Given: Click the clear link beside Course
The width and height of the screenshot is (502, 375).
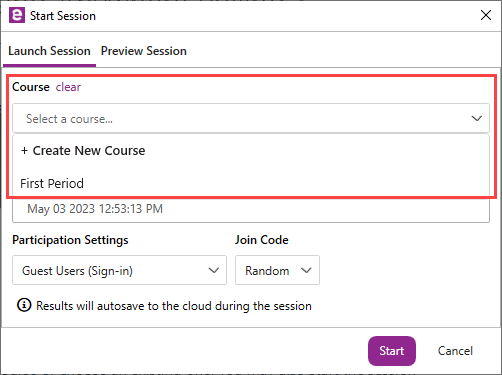Looking at the screenshot, I should point(68,87).
